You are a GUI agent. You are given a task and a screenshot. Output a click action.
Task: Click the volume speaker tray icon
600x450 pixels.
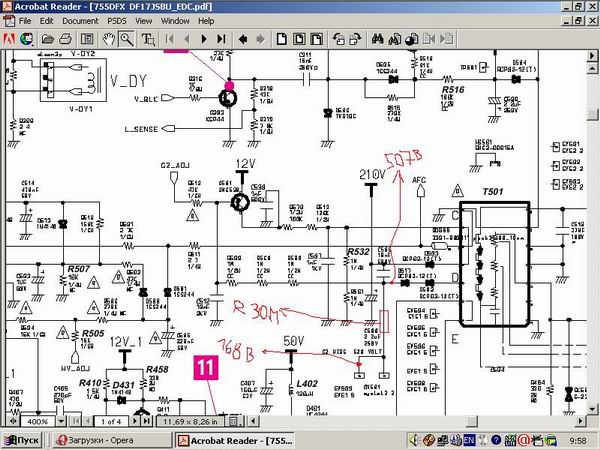pos(413,440)
